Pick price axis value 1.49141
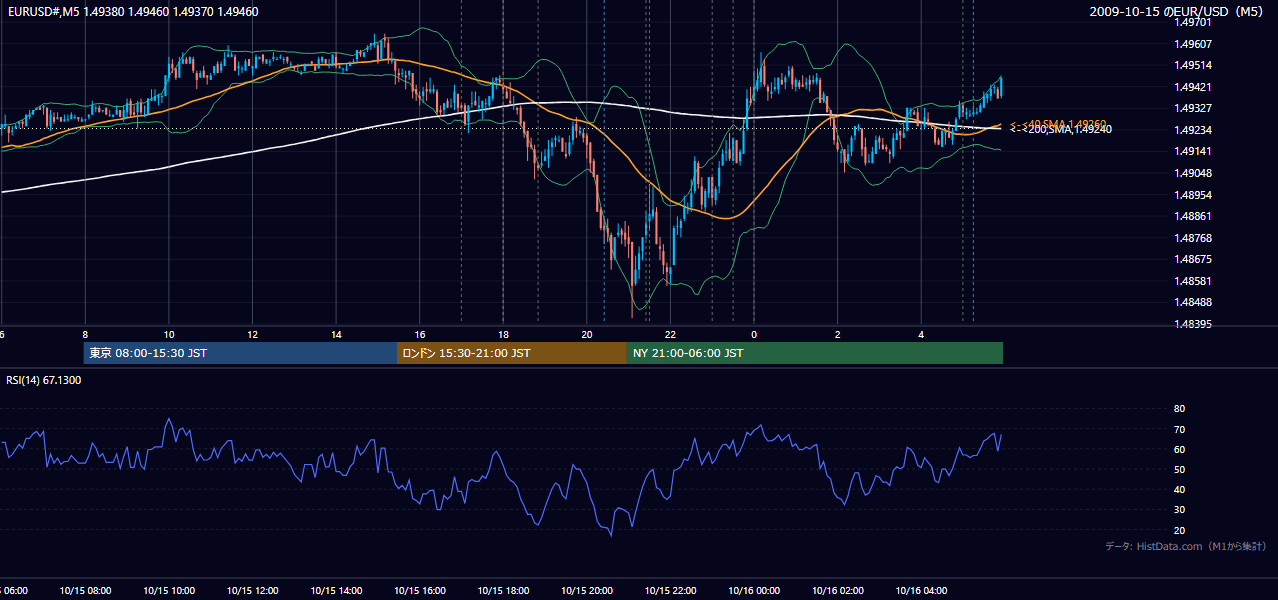Image resolution: width=1278 pixels, height=600 pixels. pos(1192,151)
